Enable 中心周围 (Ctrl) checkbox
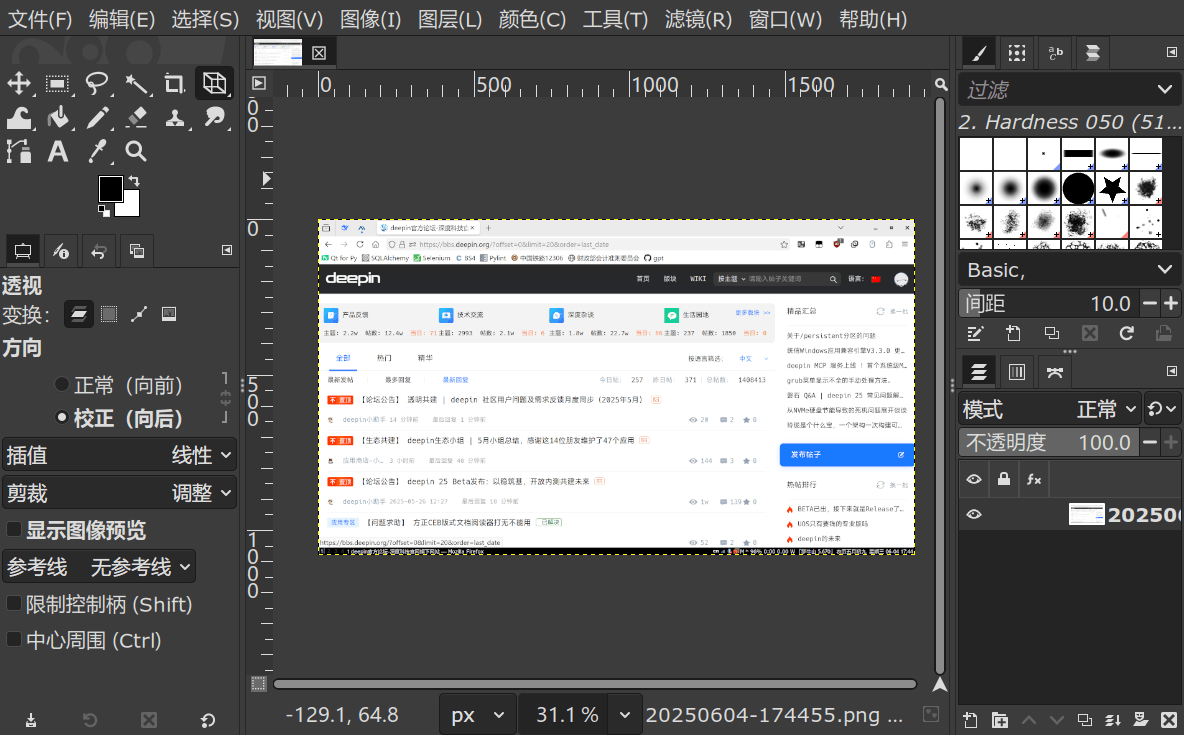 14,639
